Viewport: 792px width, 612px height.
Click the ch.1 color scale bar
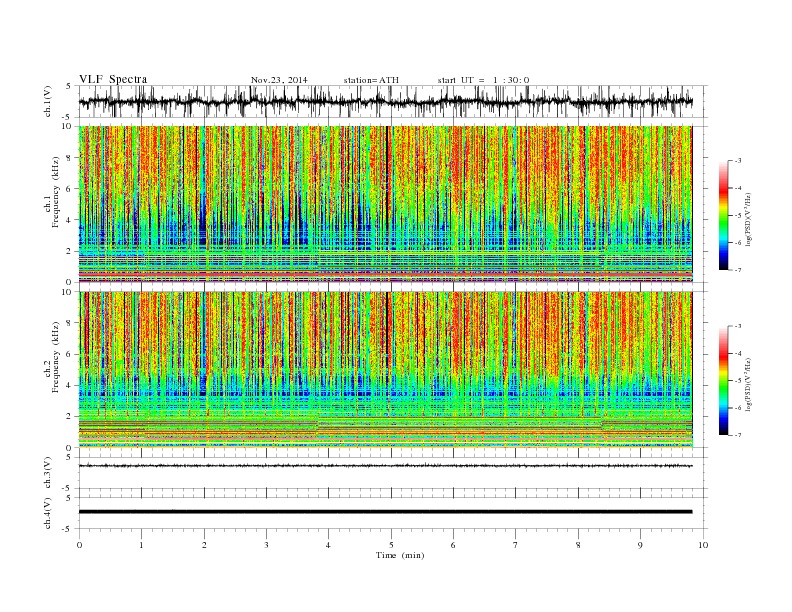pos(723,215)
